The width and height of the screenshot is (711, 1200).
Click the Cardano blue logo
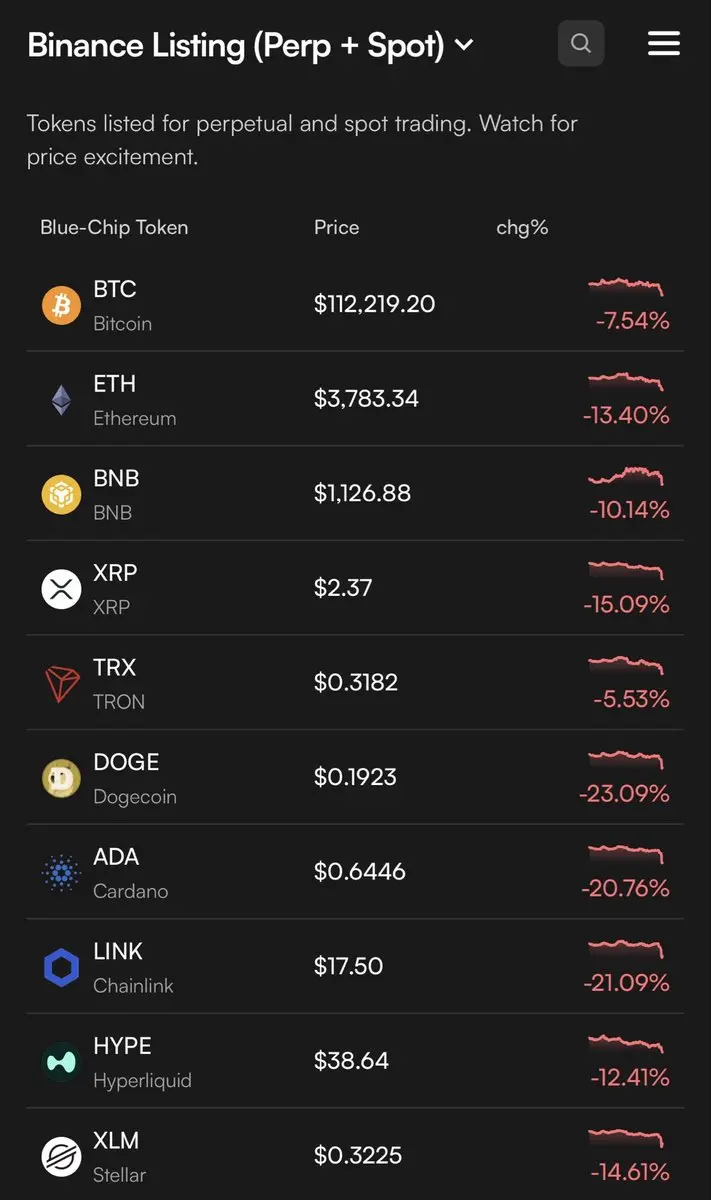[61, 873]
